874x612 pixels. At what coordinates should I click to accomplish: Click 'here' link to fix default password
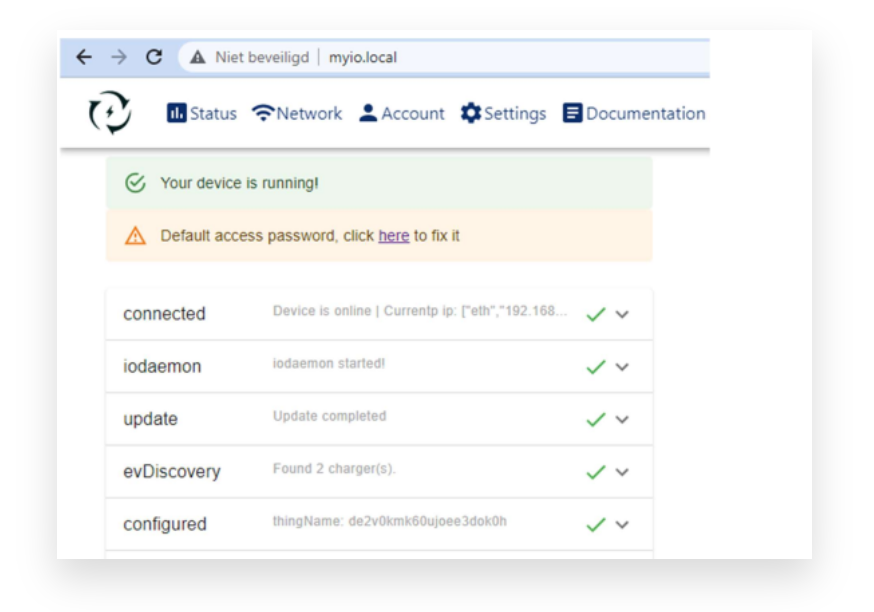pyautogui.click(x=393, y=236)
